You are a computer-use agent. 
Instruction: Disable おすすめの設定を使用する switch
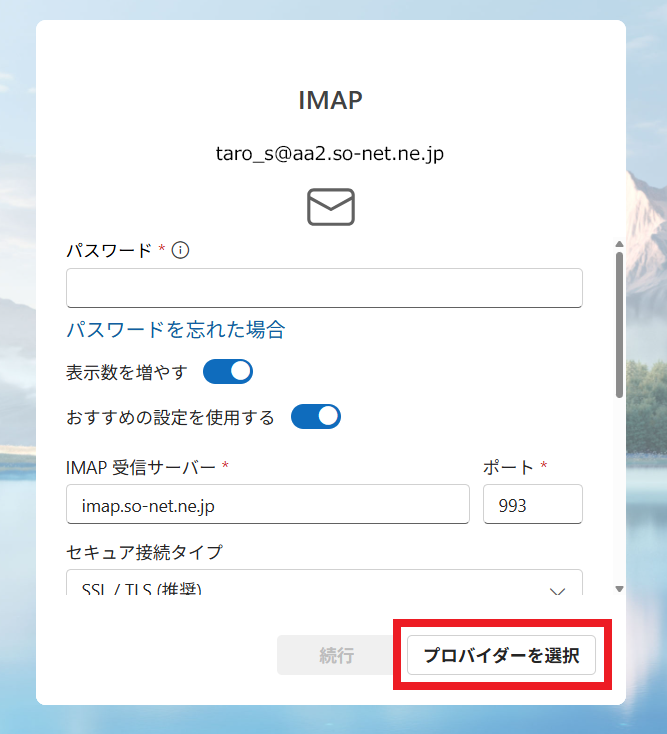click(x=315, y=417)
